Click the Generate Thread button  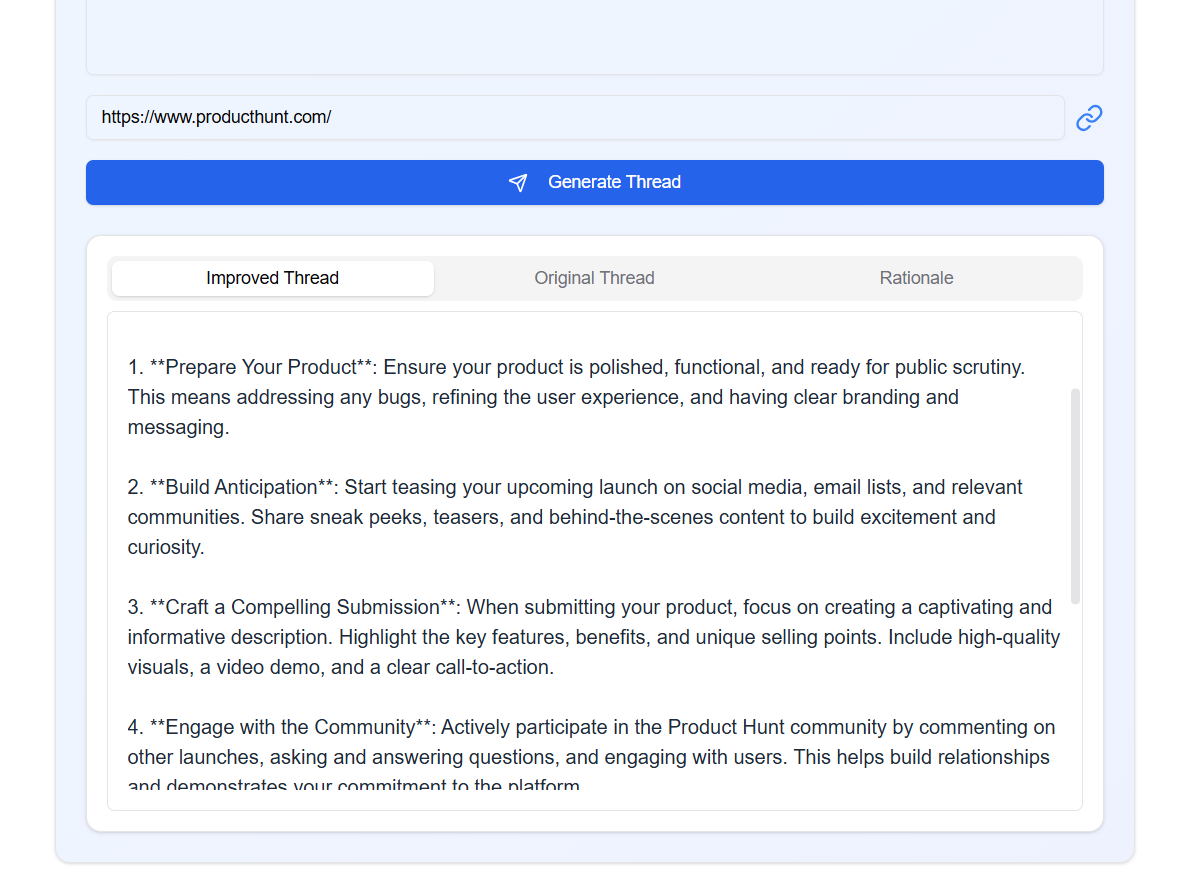pos(595,182)
